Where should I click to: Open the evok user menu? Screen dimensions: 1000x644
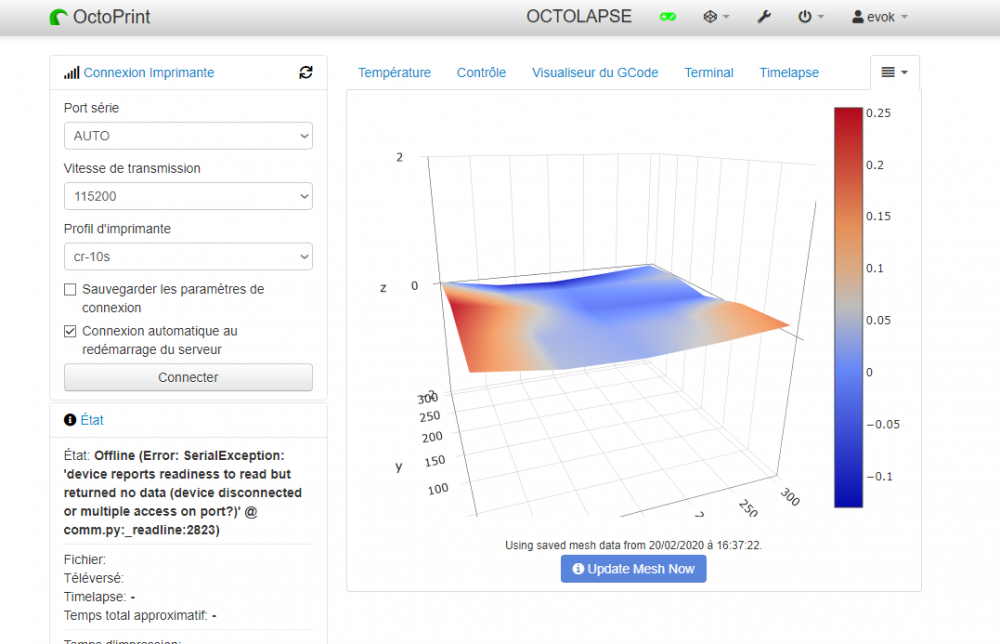879,17
